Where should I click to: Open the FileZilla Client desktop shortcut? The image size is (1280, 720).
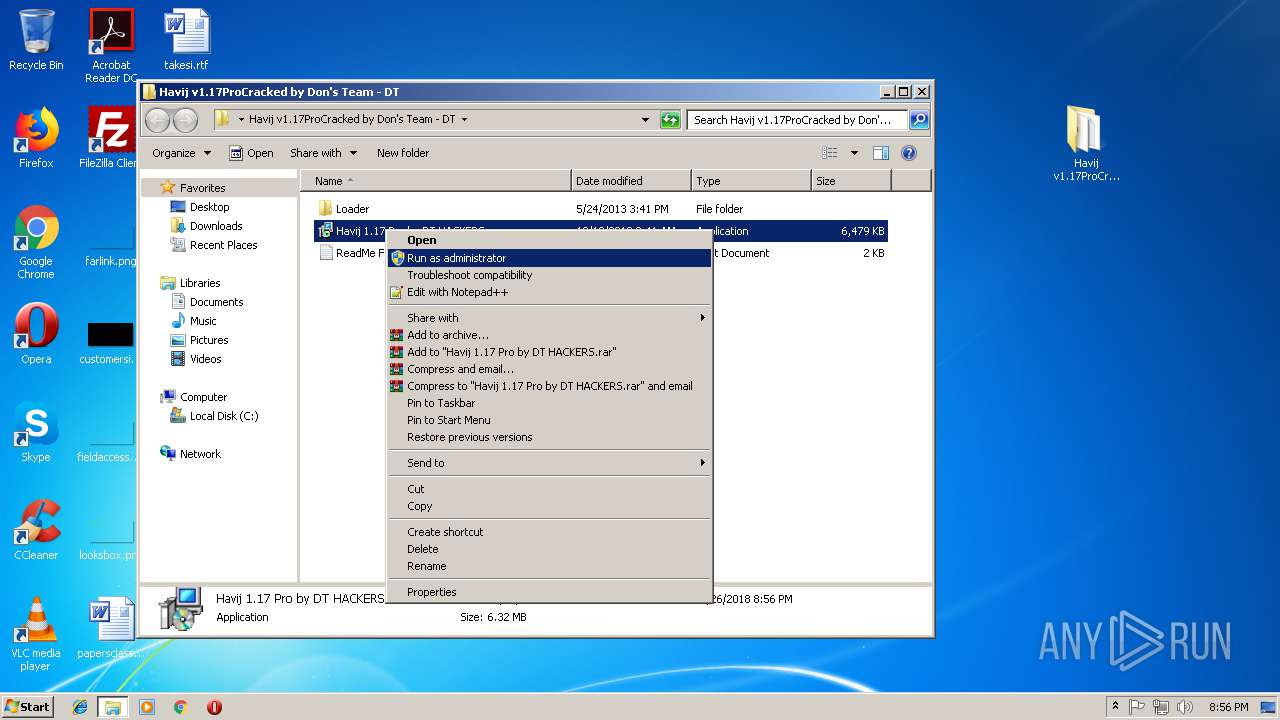(x=108, y=138)
